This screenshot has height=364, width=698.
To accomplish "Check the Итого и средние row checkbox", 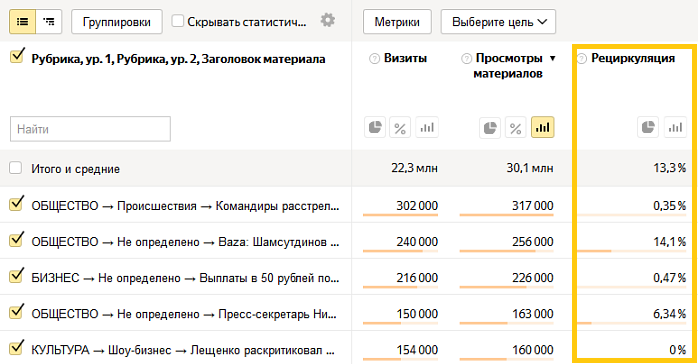I will coord(16,168).
